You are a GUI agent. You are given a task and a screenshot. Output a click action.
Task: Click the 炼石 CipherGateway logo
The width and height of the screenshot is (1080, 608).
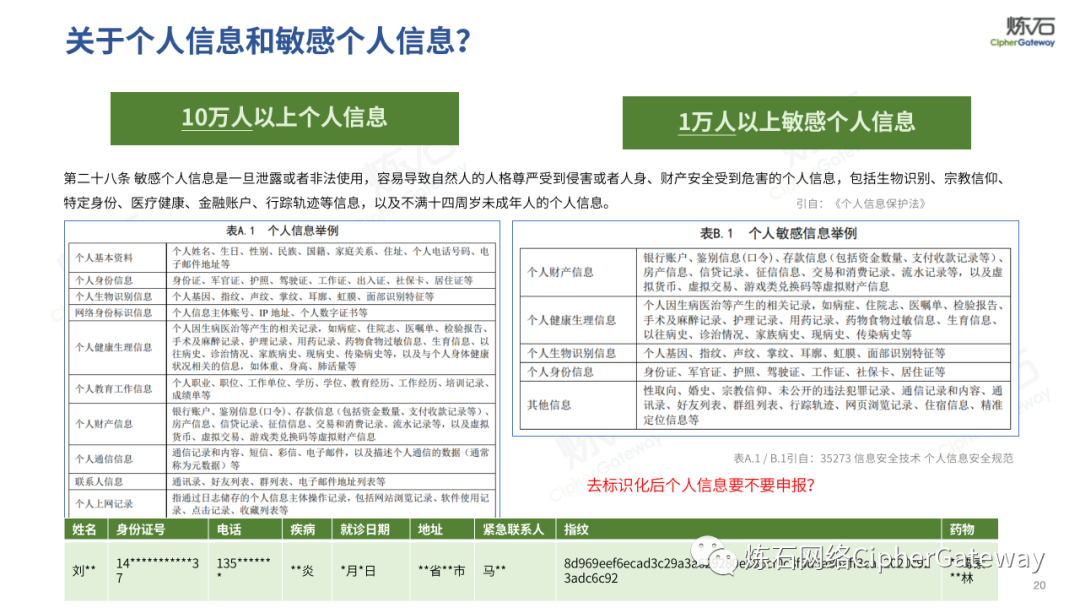click(1023, 32)
